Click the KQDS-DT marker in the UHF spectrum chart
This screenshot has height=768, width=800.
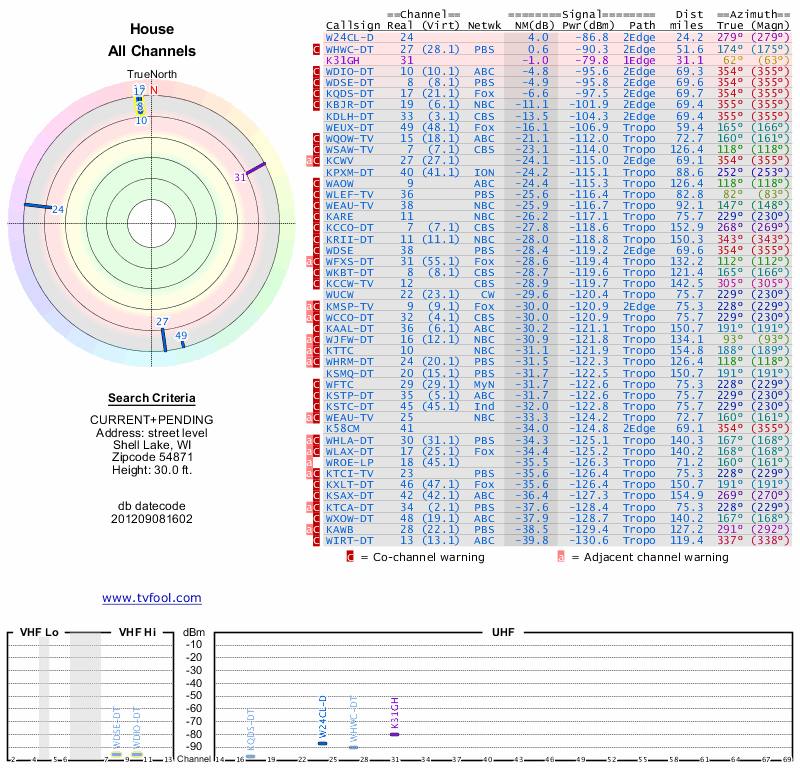[x=251, y=756]
